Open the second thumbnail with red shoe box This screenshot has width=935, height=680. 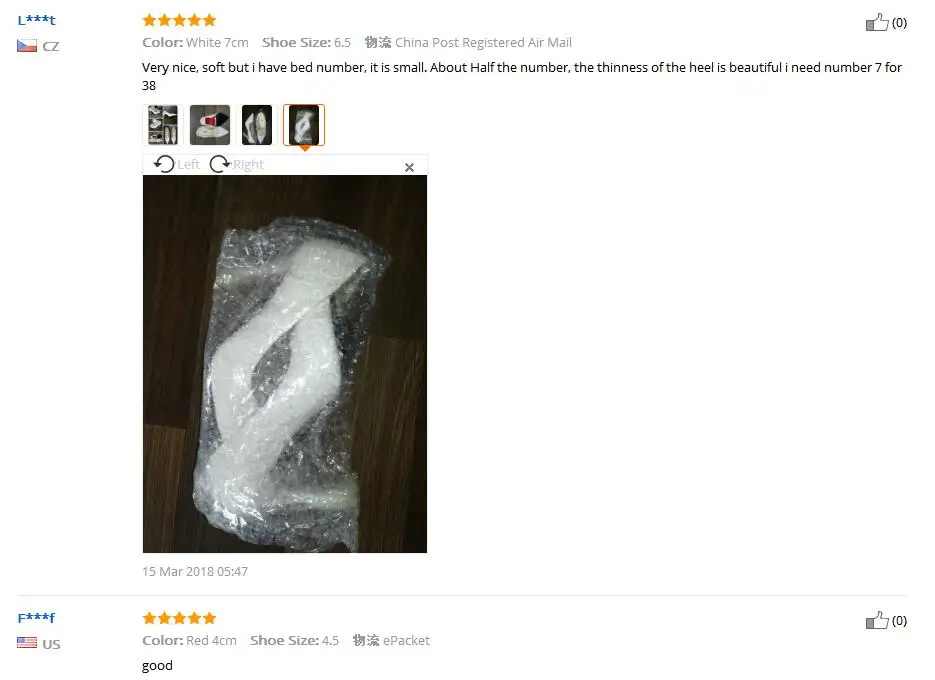point(210,125)
